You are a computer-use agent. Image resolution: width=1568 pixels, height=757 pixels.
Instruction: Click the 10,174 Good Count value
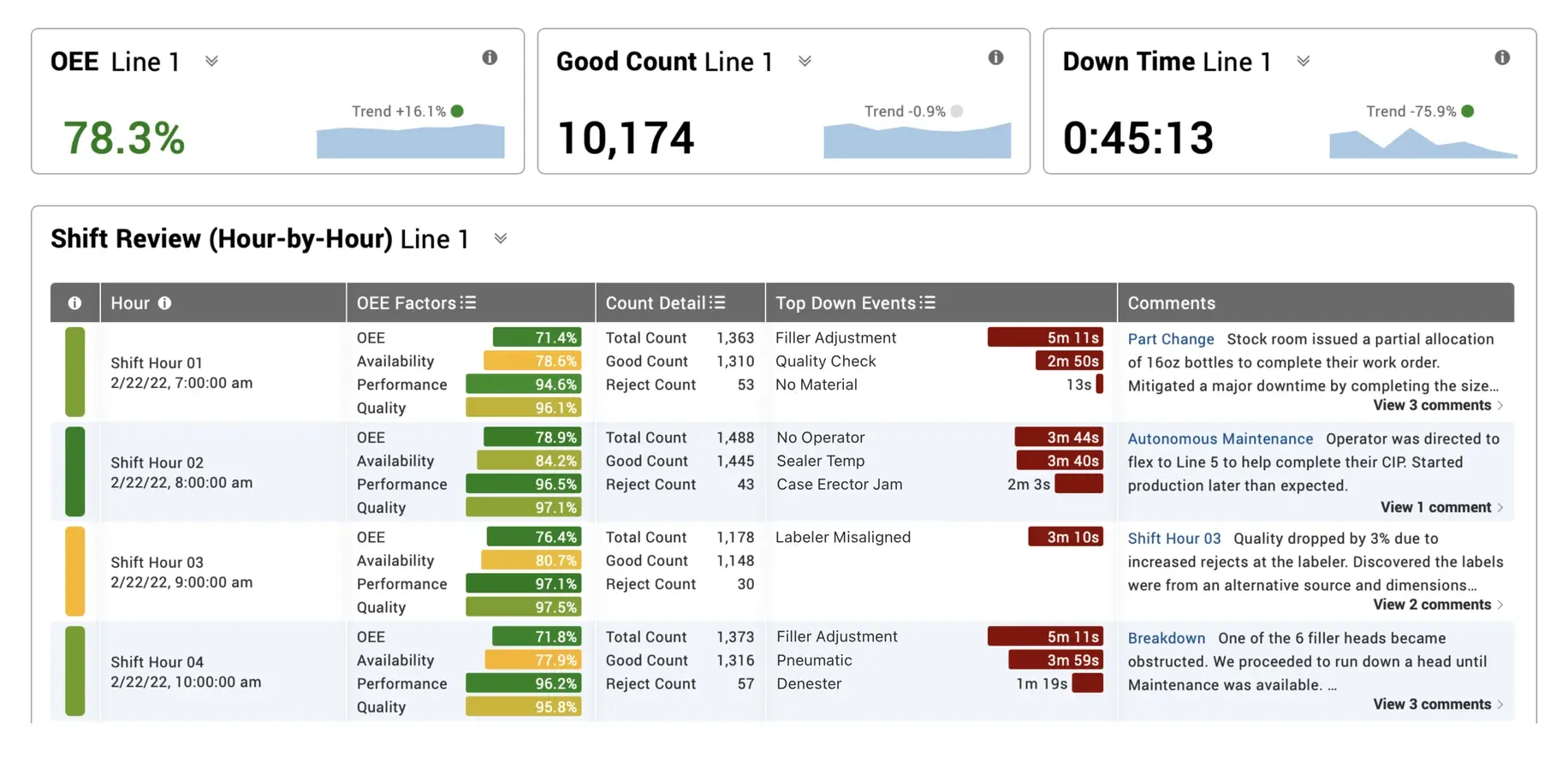click(626, 138)
